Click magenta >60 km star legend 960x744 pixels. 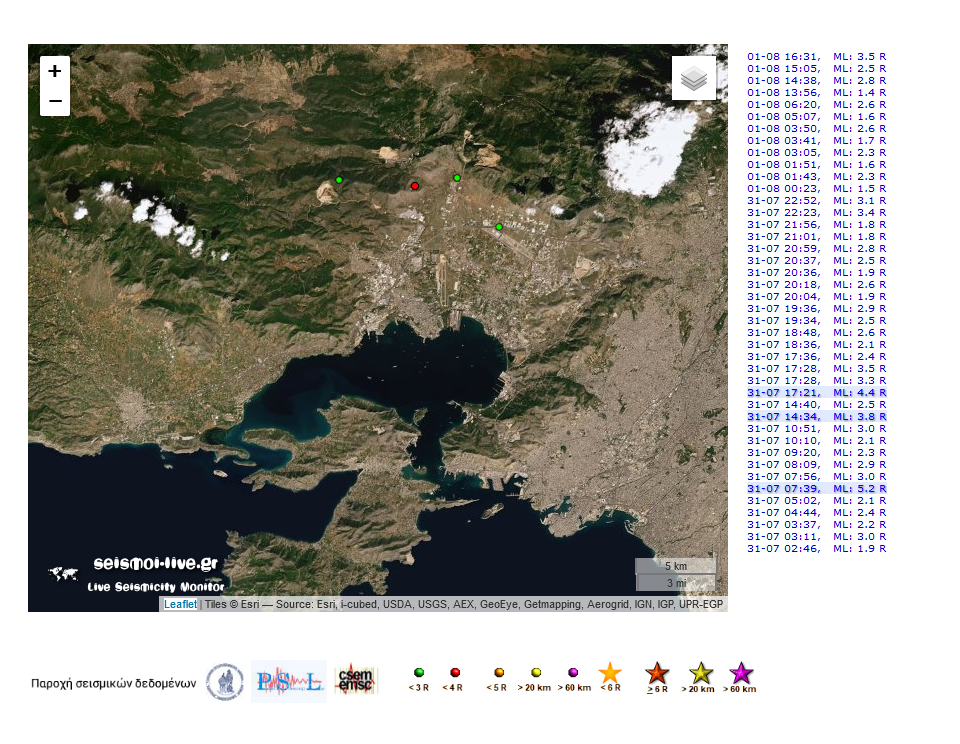pyautogui.click(x=741, y=673)
